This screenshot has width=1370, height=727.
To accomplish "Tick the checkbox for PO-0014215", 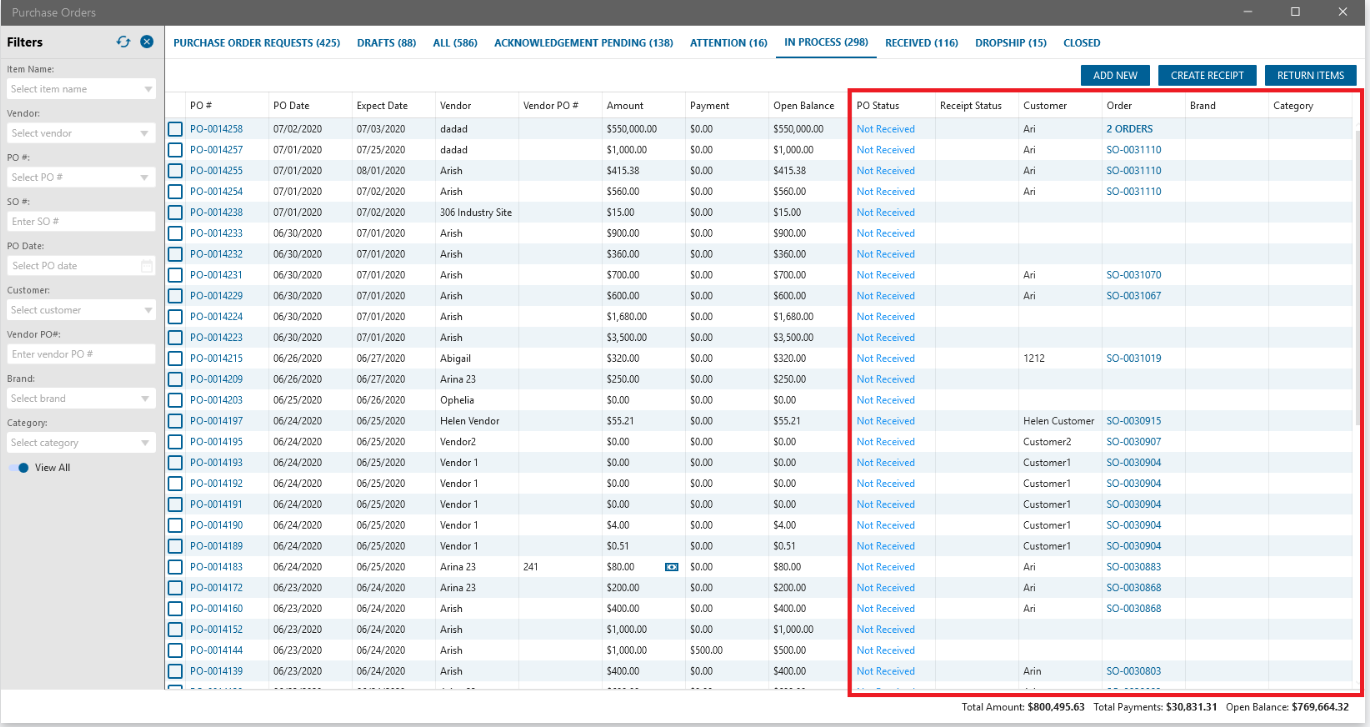I will click(x=175, y=358).
